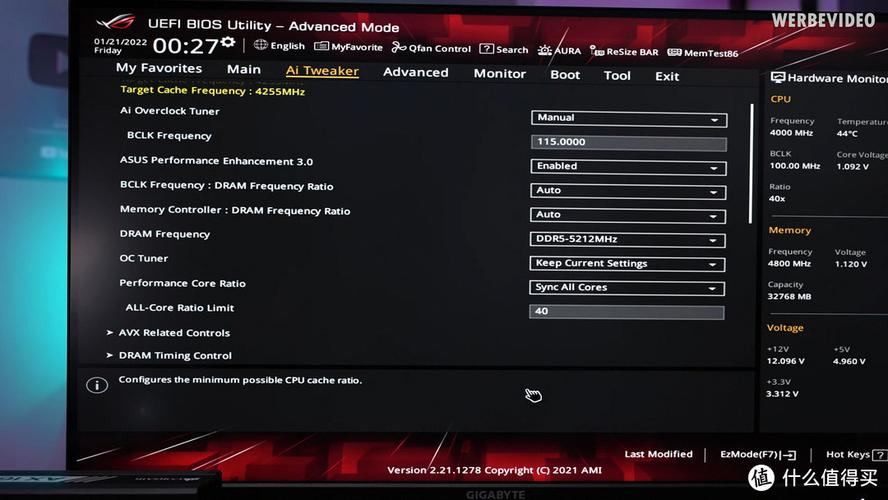Click the 00:27 clock display

click(185, 45)
